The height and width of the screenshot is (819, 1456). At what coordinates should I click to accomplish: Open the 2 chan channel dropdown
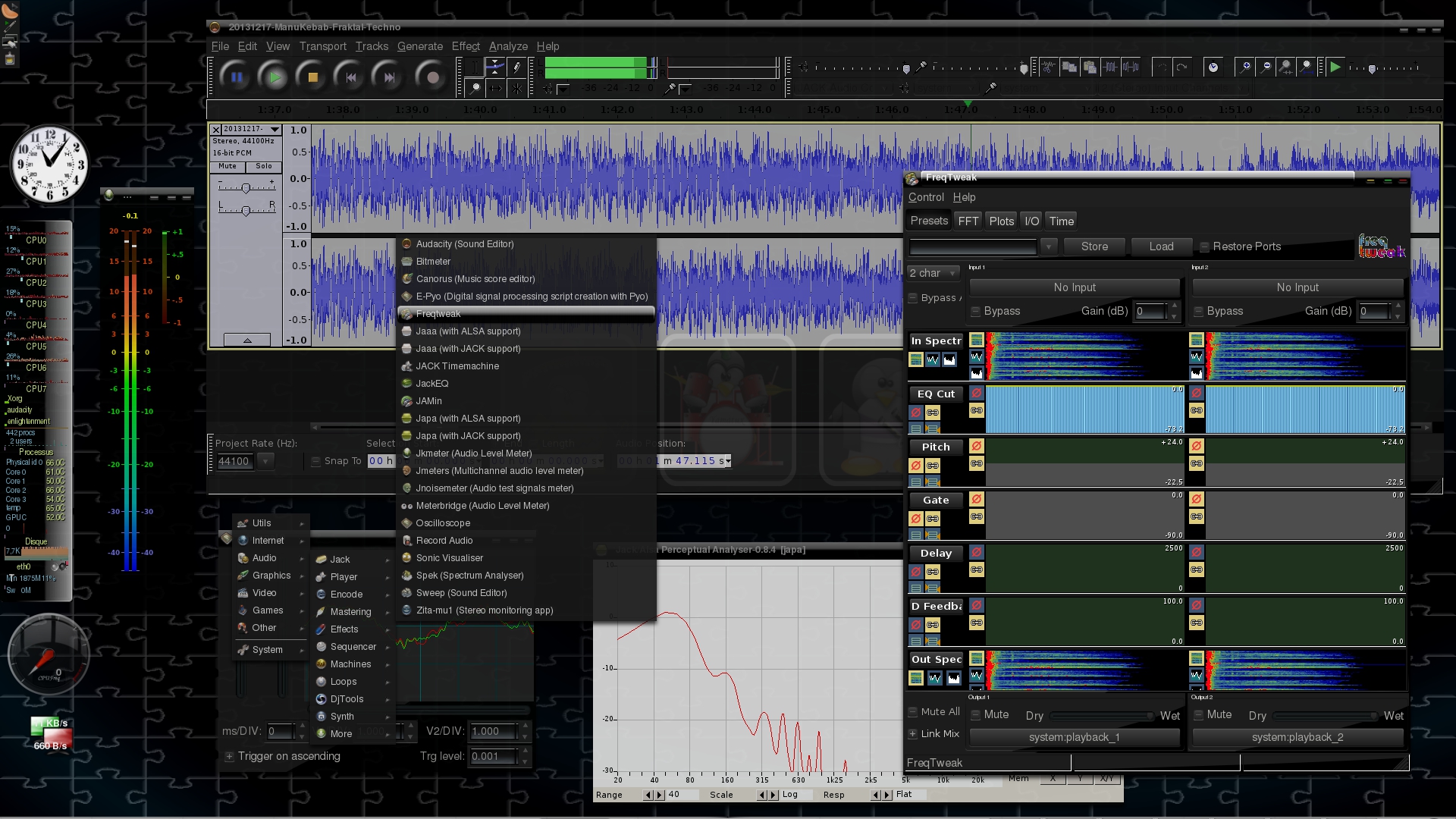(934, 273)
